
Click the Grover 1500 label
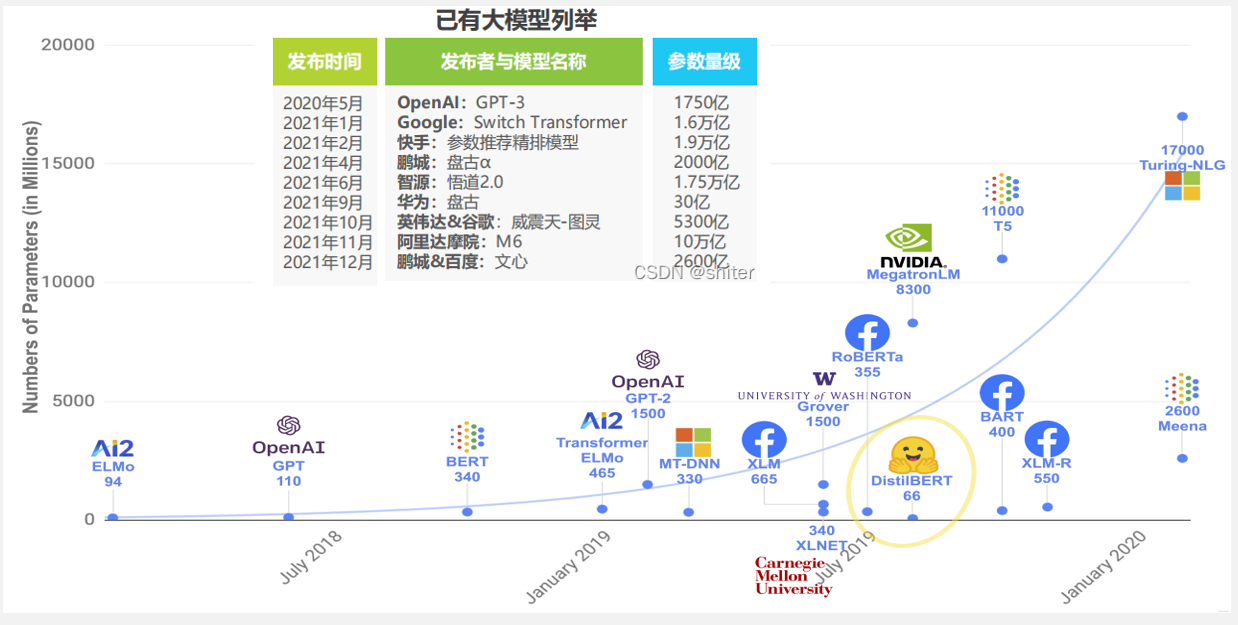pos(824,414)
